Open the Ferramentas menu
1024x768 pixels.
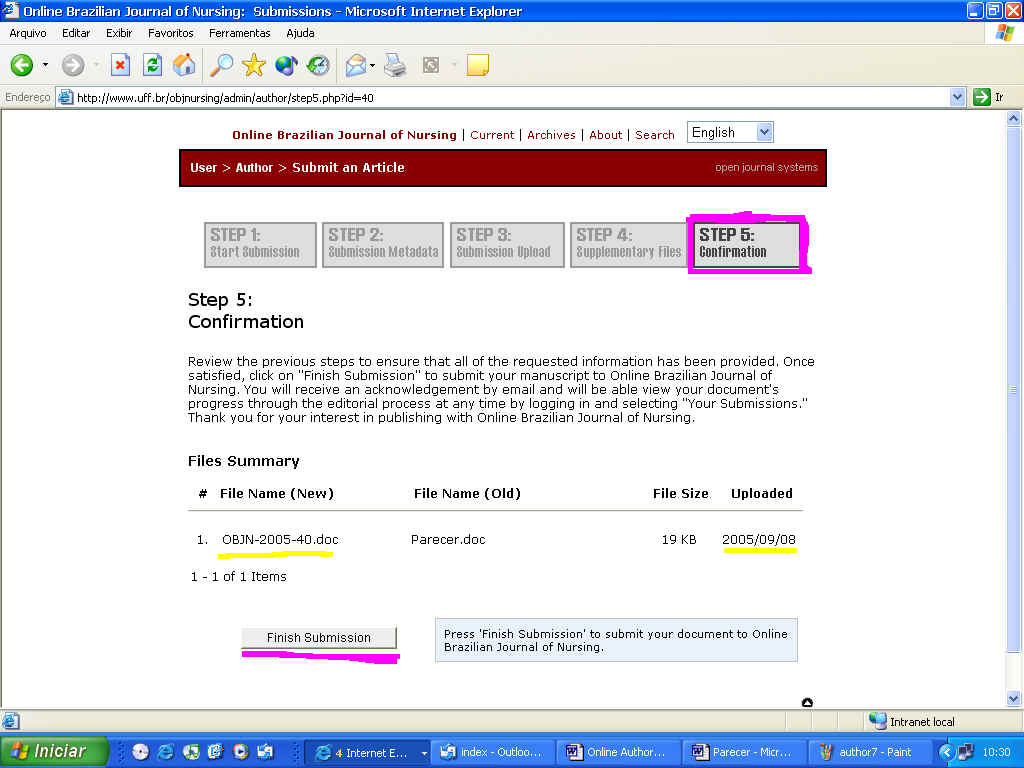click(239, 33)
